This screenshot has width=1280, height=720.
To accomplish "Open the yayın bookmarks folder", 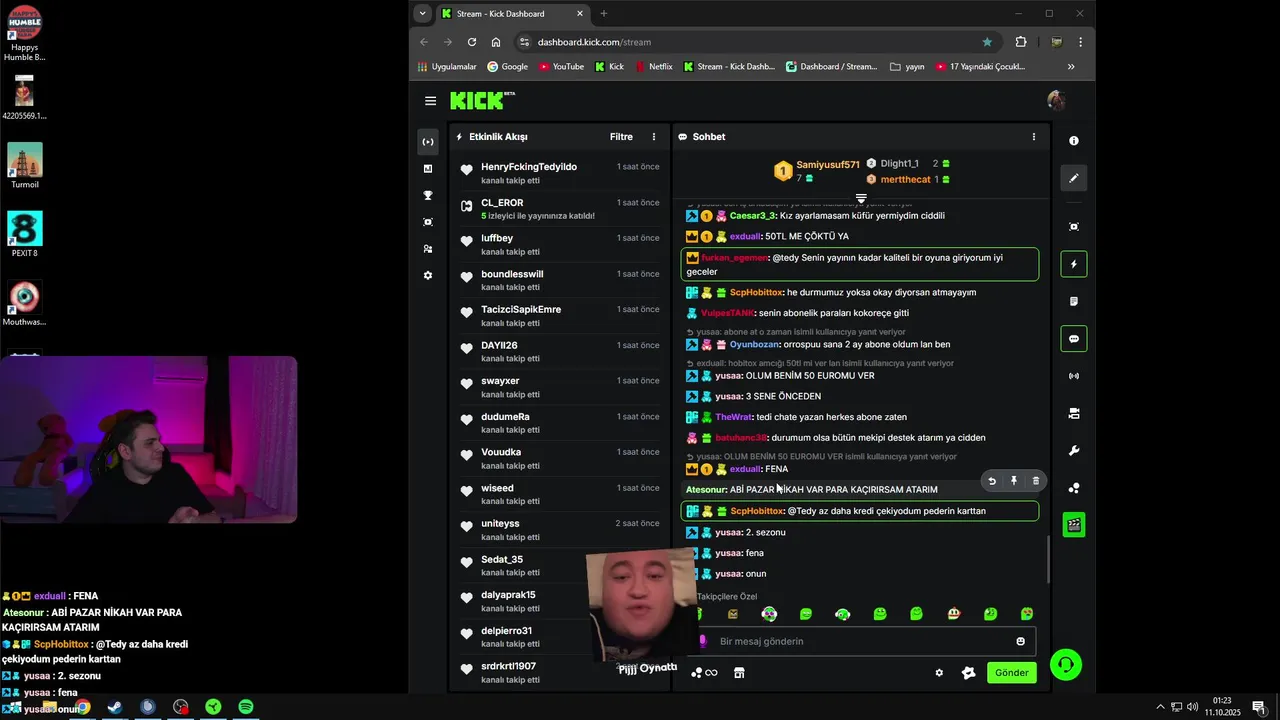I will click(906, 67).
